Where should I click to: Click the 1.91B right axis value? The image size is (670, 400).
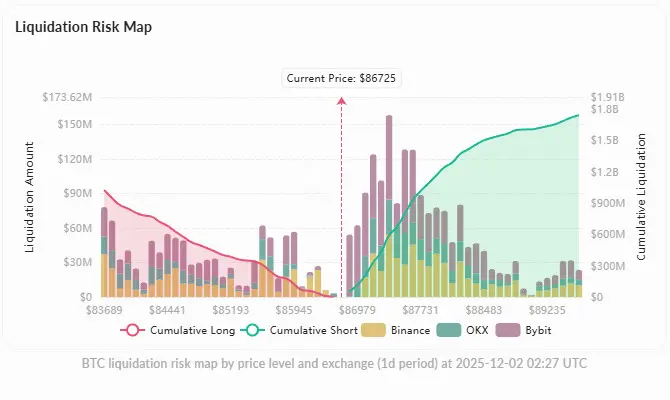[x=607, y=97]
